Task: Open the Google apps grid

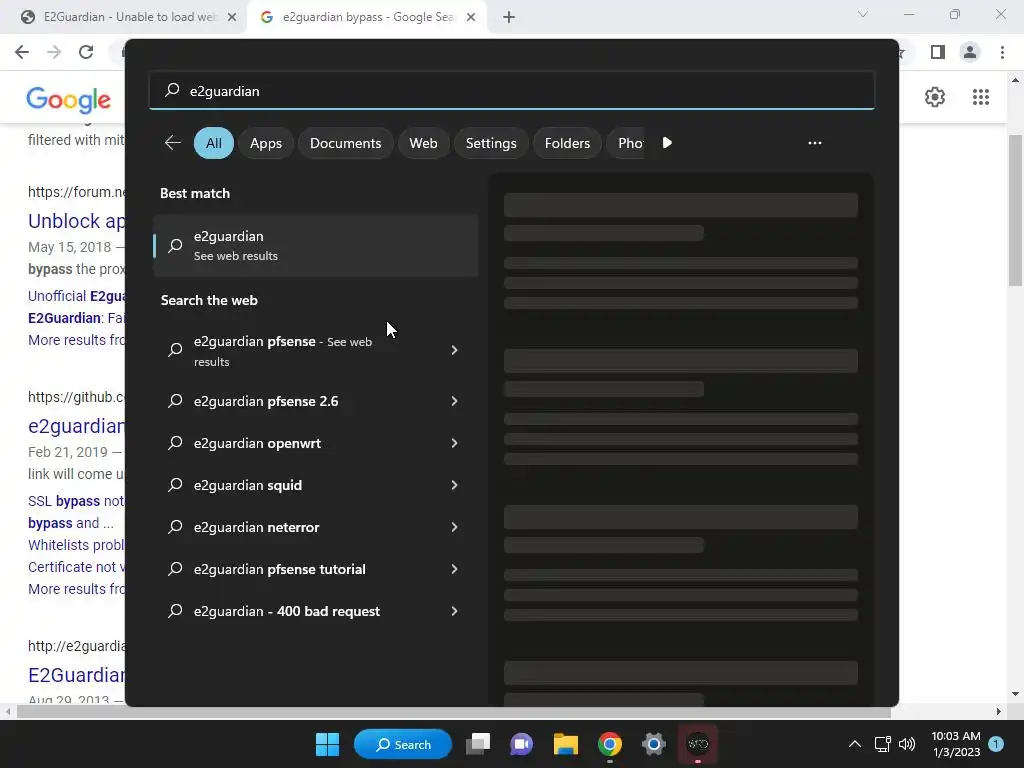Action: [x=980, y=97]
